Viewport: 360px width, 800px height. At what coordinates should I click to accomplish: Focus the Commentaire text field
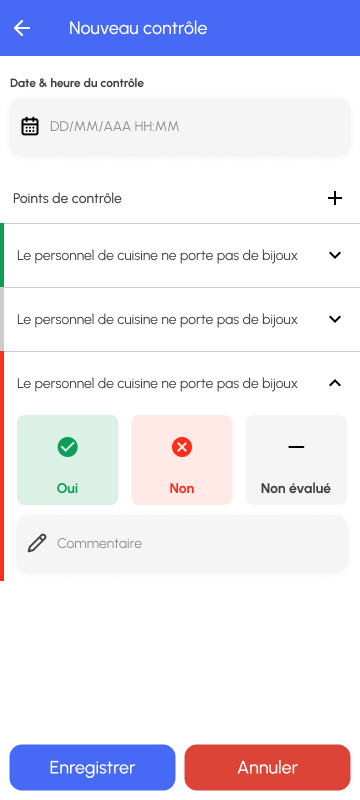182,543
